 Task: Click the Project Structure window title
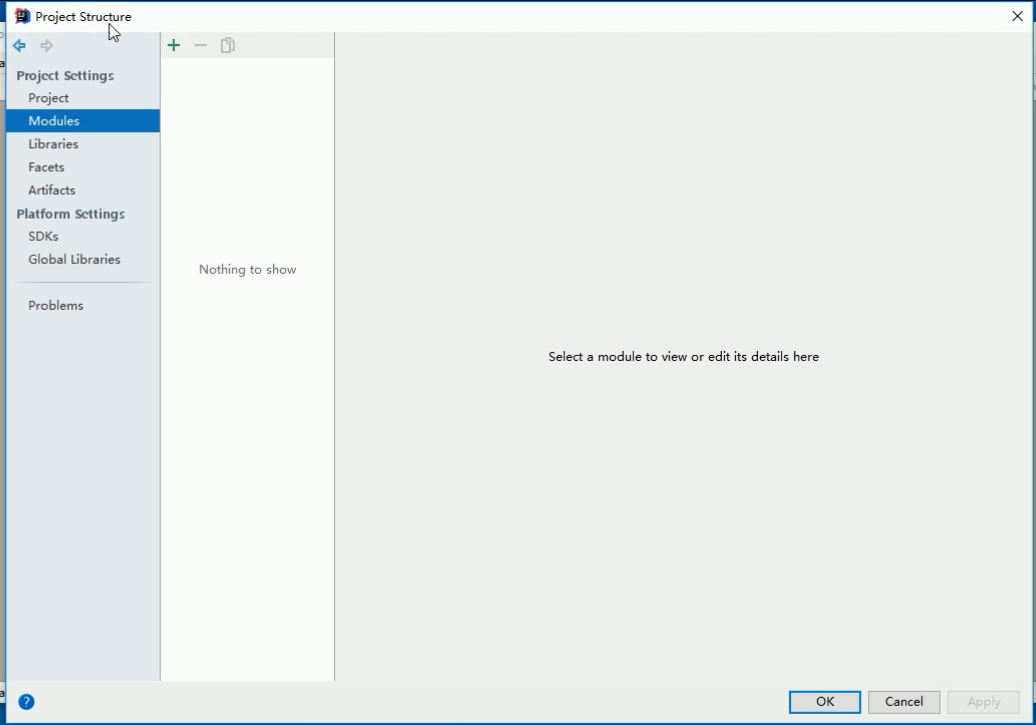[83, 17]
